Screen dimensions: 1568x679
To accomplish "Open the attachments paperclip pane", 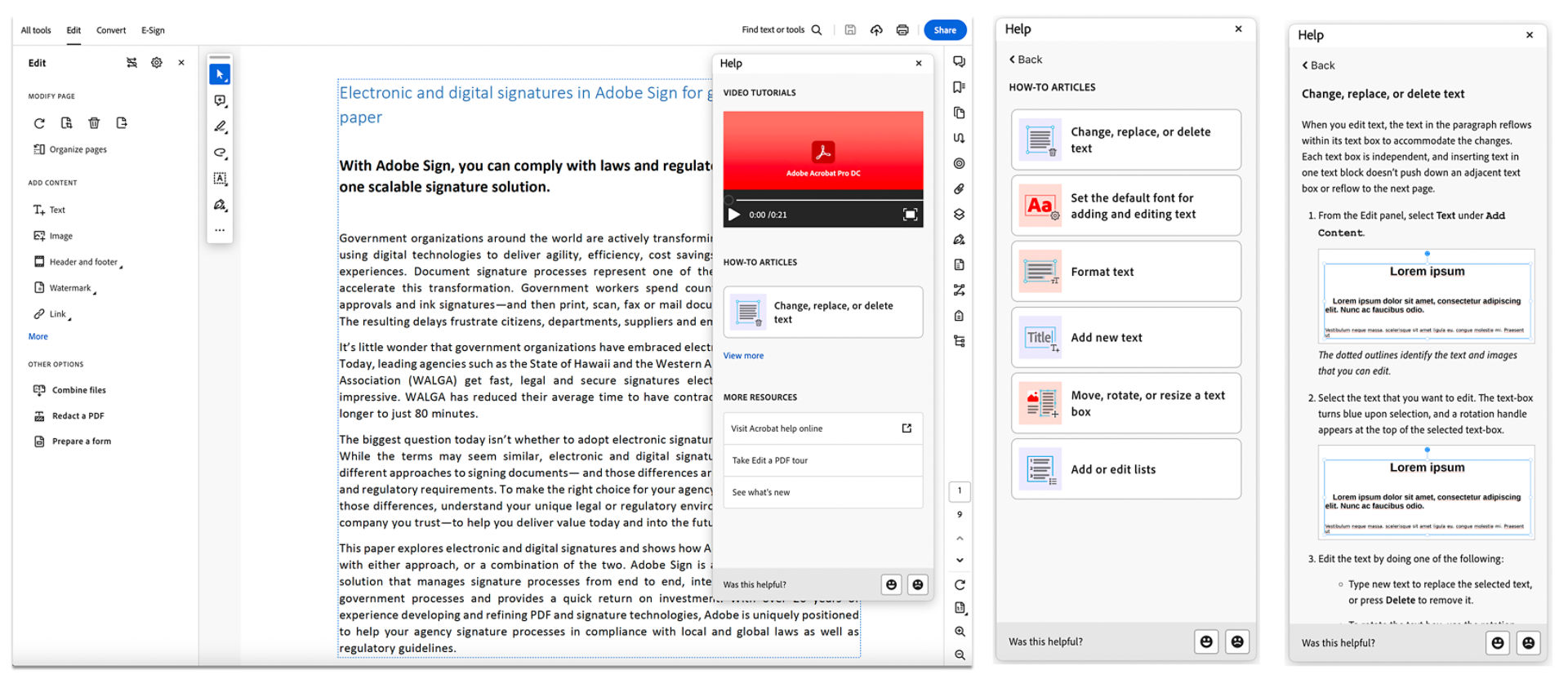I will tap(960, 189).
